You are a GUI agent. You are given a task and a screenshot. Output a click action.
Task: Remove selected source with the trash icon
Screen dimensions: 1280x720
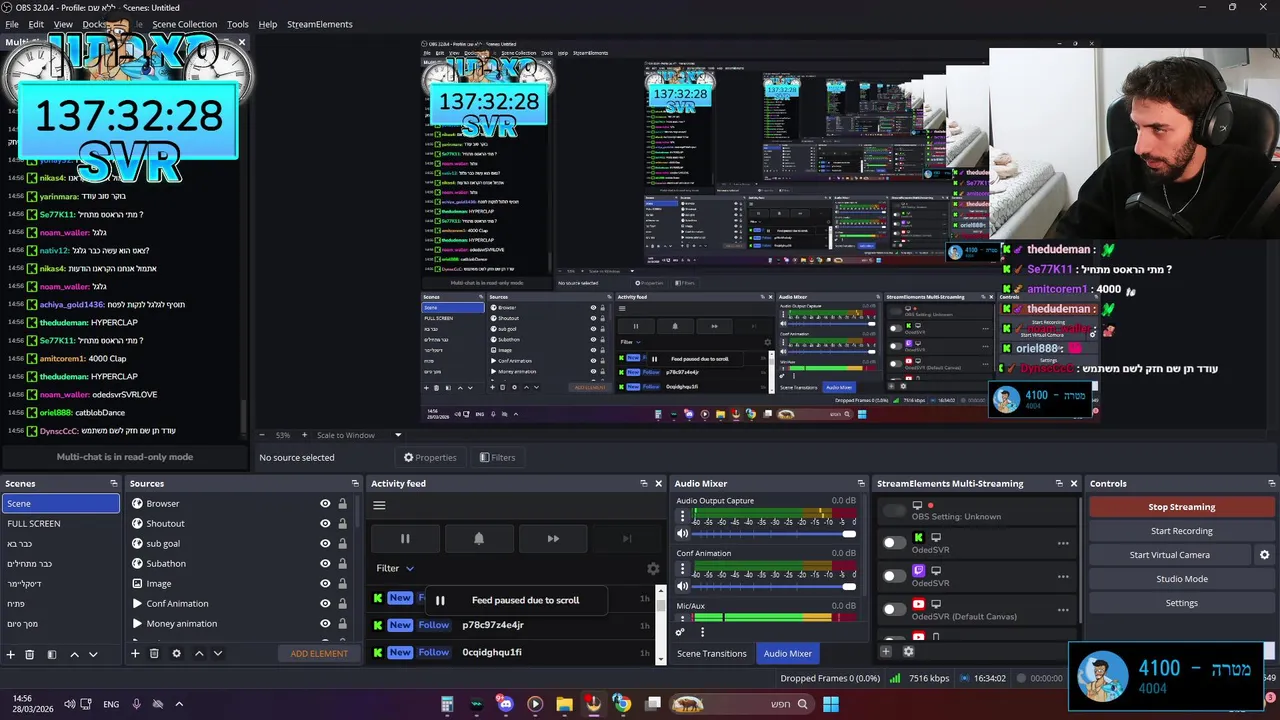coord(154,654)
